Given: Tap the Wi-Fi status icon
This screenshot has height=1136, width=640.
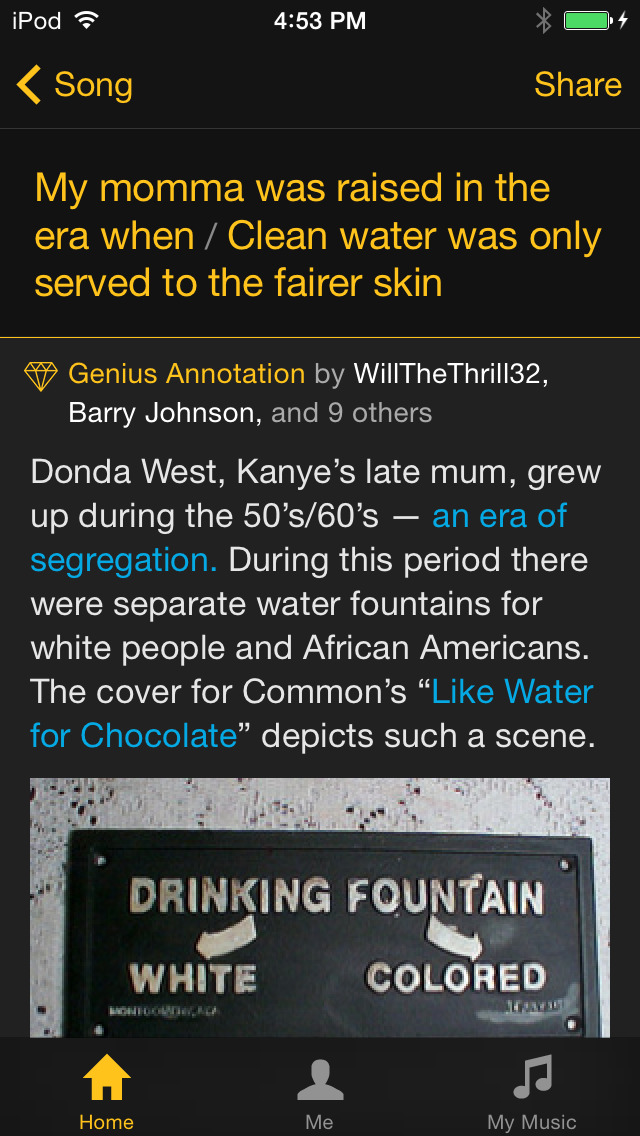Looking at the screenshot, I should [x=86, y=21].
